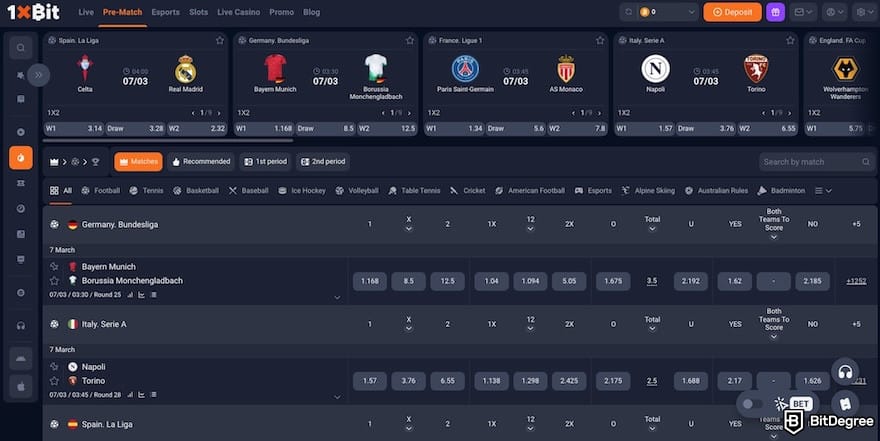Click the headset icon in left sidebar
Screen dimensions: 880x441
(21, 325)
